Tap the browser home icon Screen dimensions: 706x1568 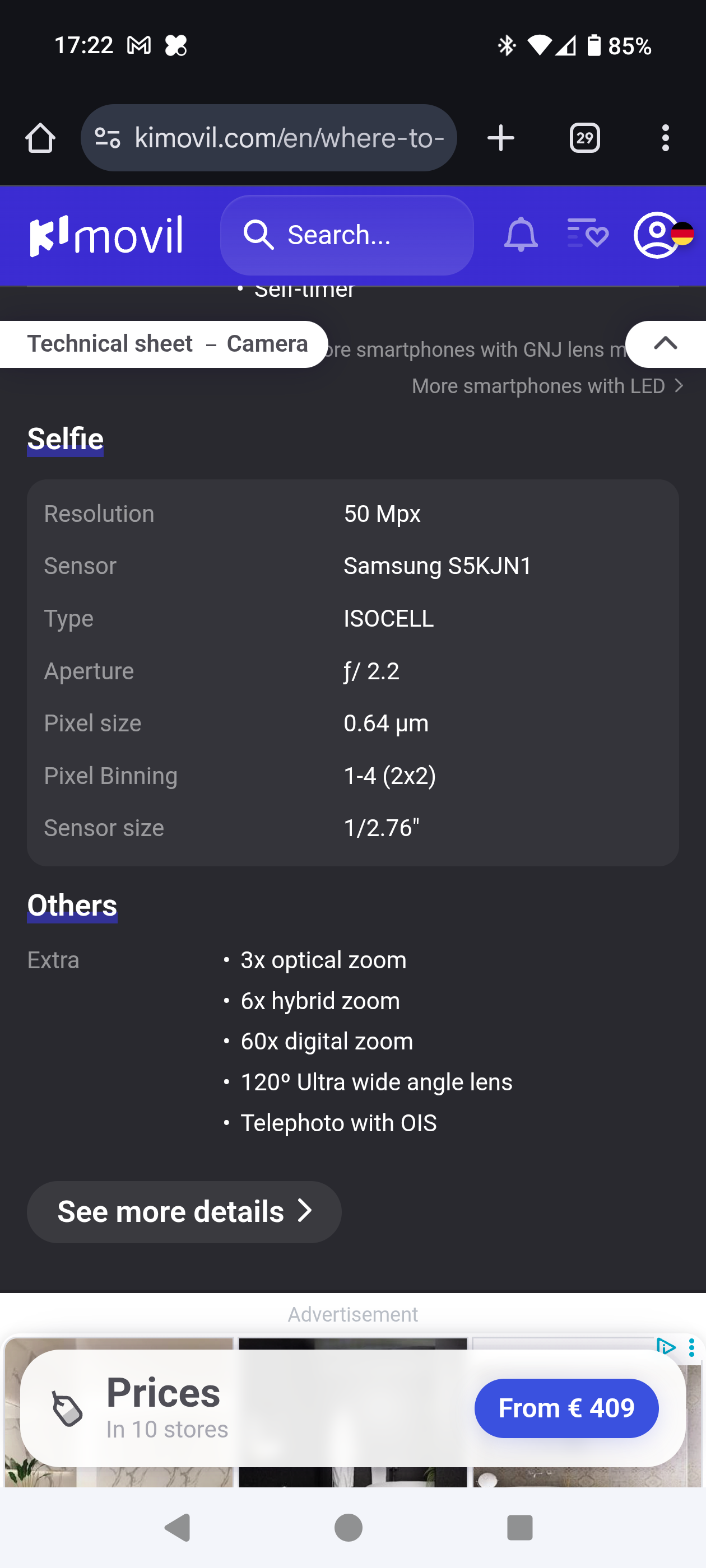[40, 138]
